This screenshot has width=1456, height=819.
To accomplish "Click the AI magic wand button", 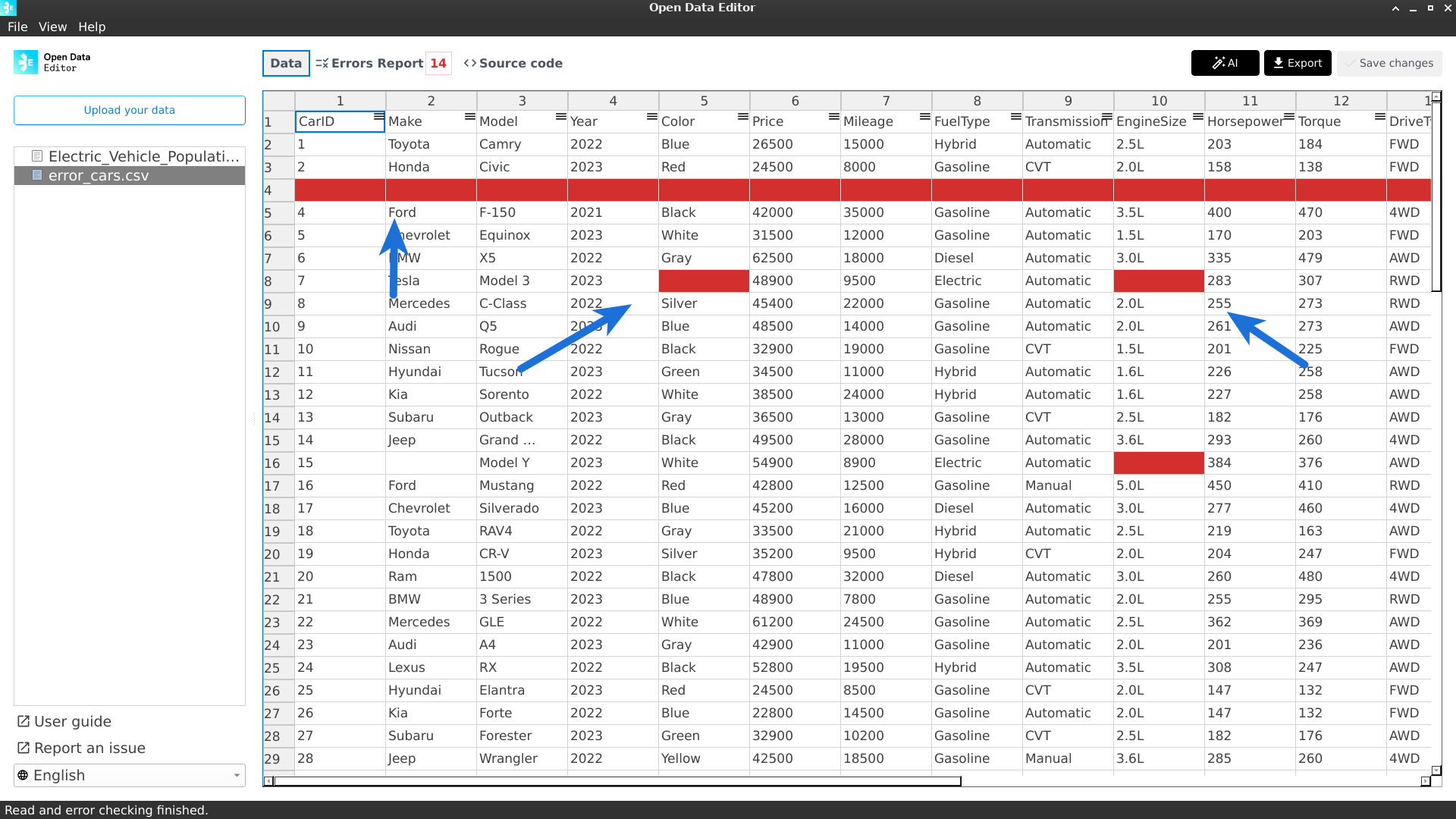I will point(1224,63).
